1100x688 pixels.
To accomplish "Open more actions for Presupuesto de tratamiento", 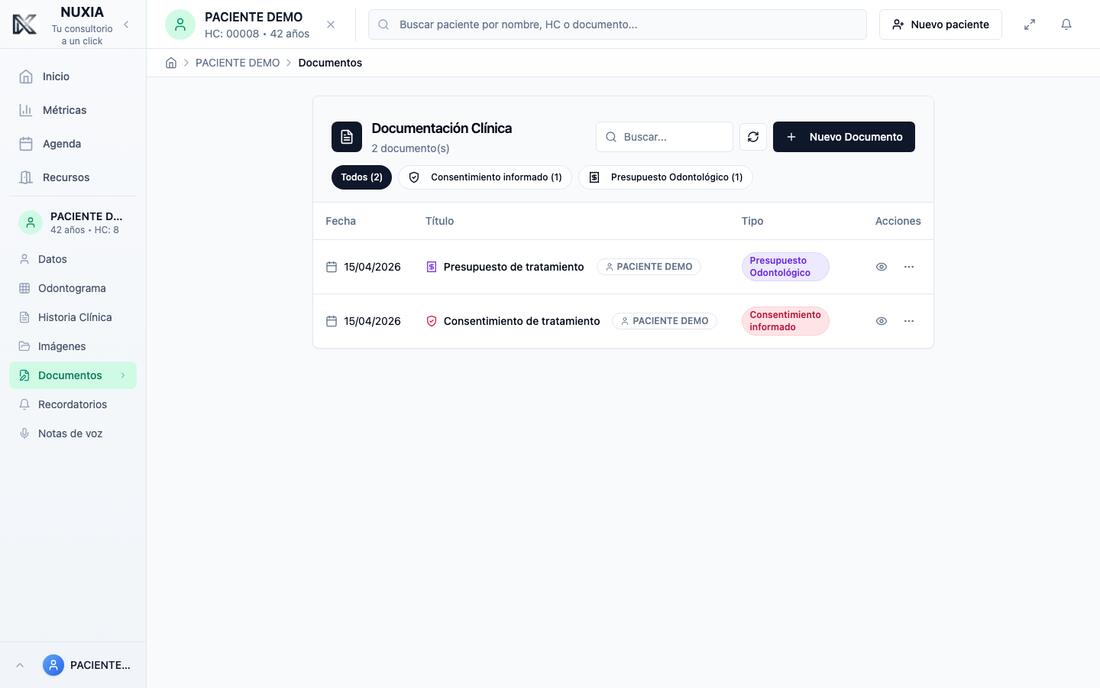I will pyautogui.click(x=909, y=267).
